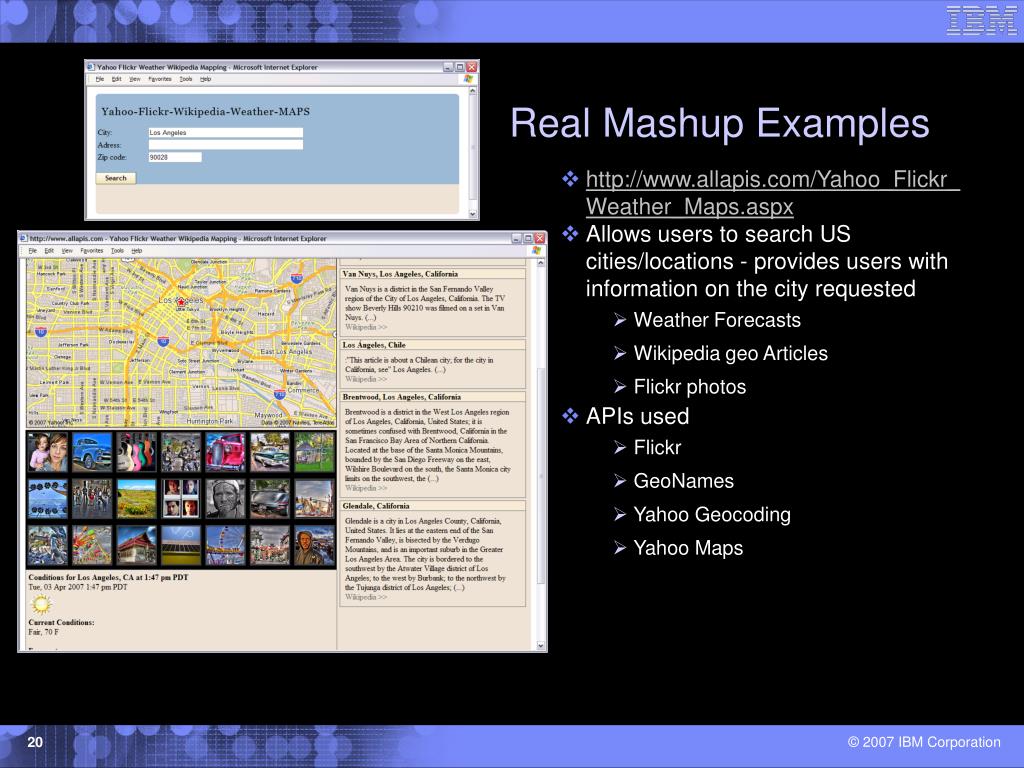Click the heading 'Van Nuys, Los Angeles, California'
Screen dimensions: 1024x768
400,274
